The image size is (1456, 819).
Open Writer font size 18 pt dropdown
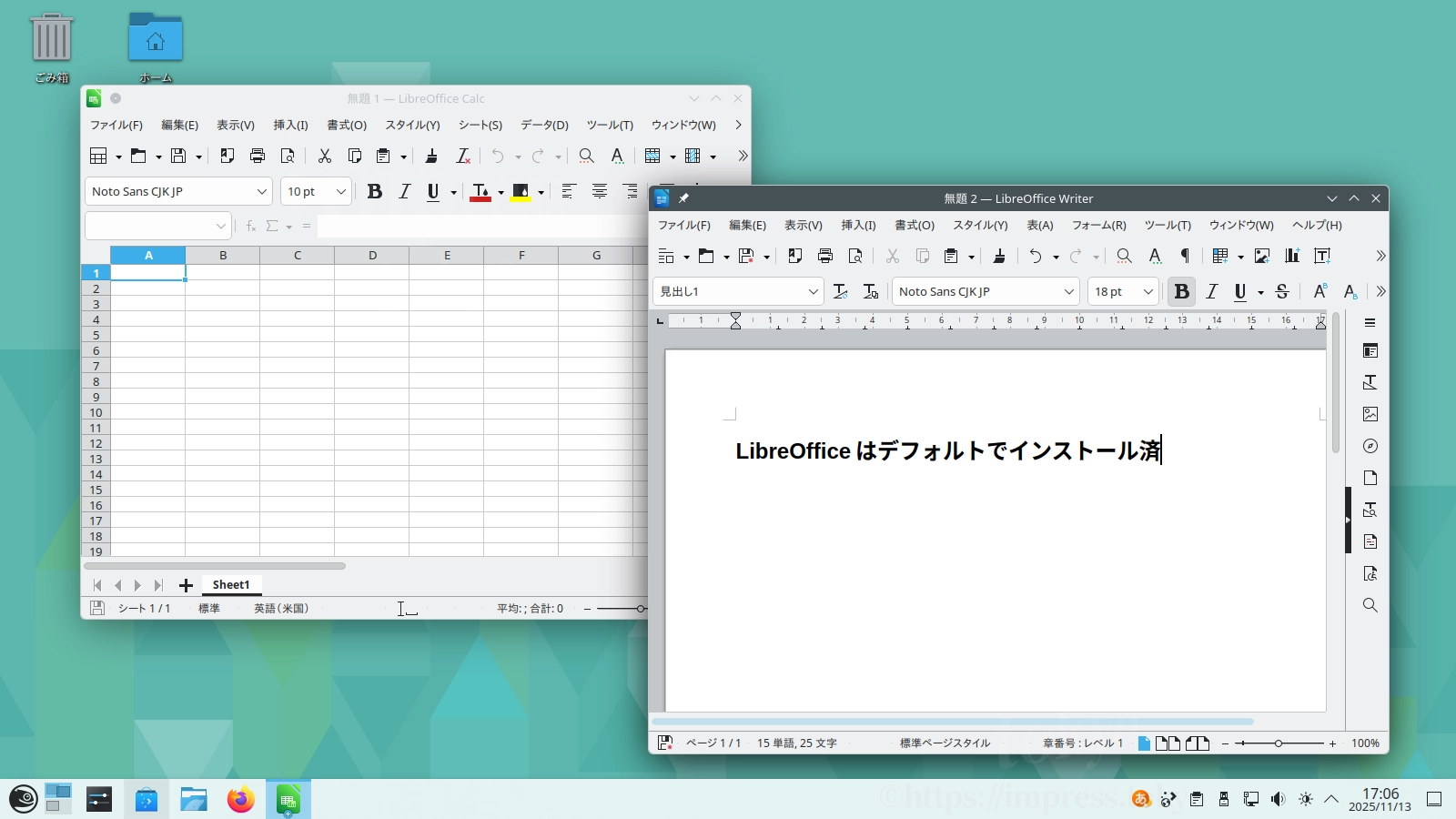coord(1148,291)
